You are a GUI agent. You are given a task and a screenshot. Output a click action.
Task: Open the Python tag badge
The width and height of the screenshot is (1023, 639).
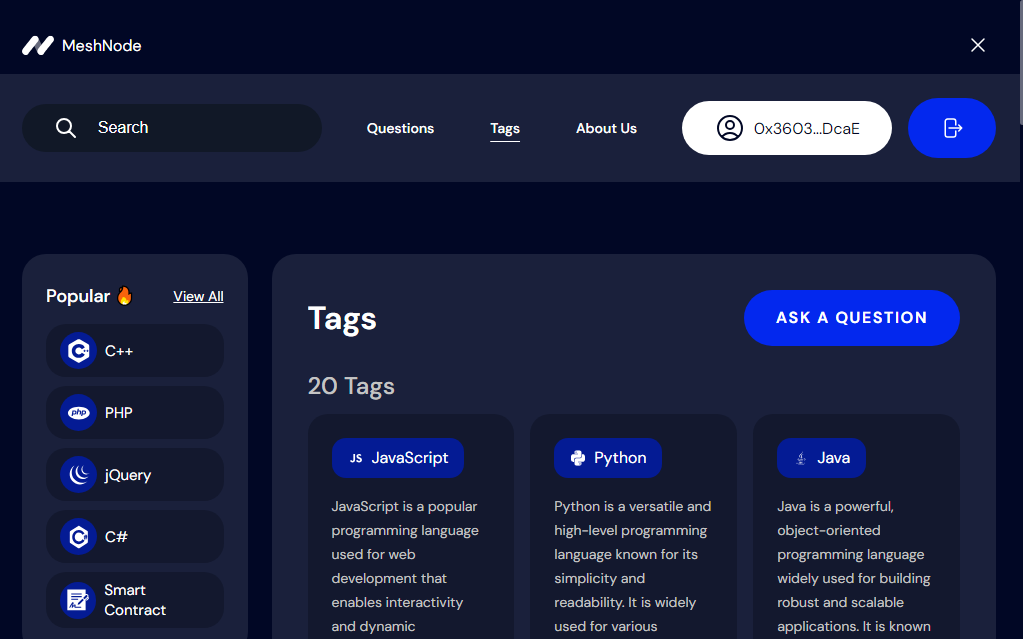[608, 458]
